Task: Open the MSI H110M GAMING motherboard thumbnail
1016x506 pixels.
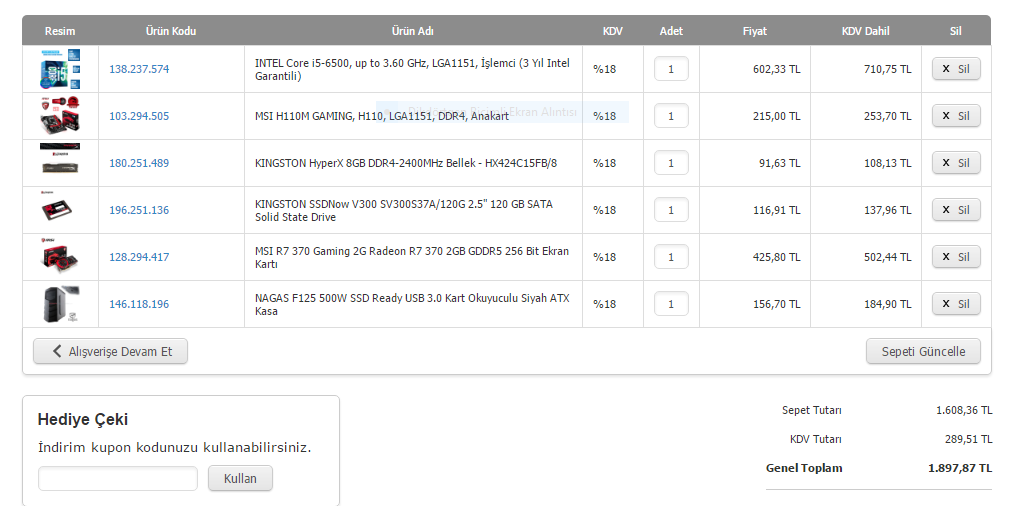Action: pos(60,116)
